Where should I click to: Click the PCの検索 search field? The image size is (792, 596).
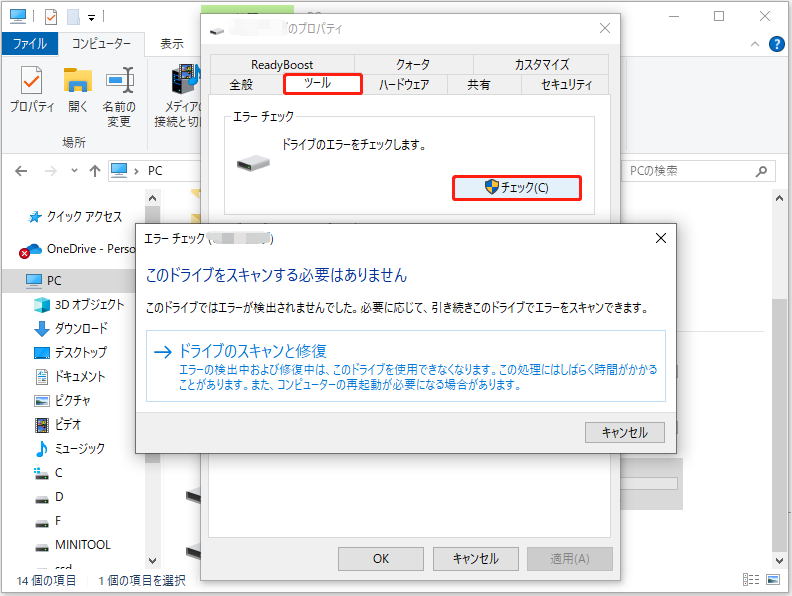[x=699, y=171]
